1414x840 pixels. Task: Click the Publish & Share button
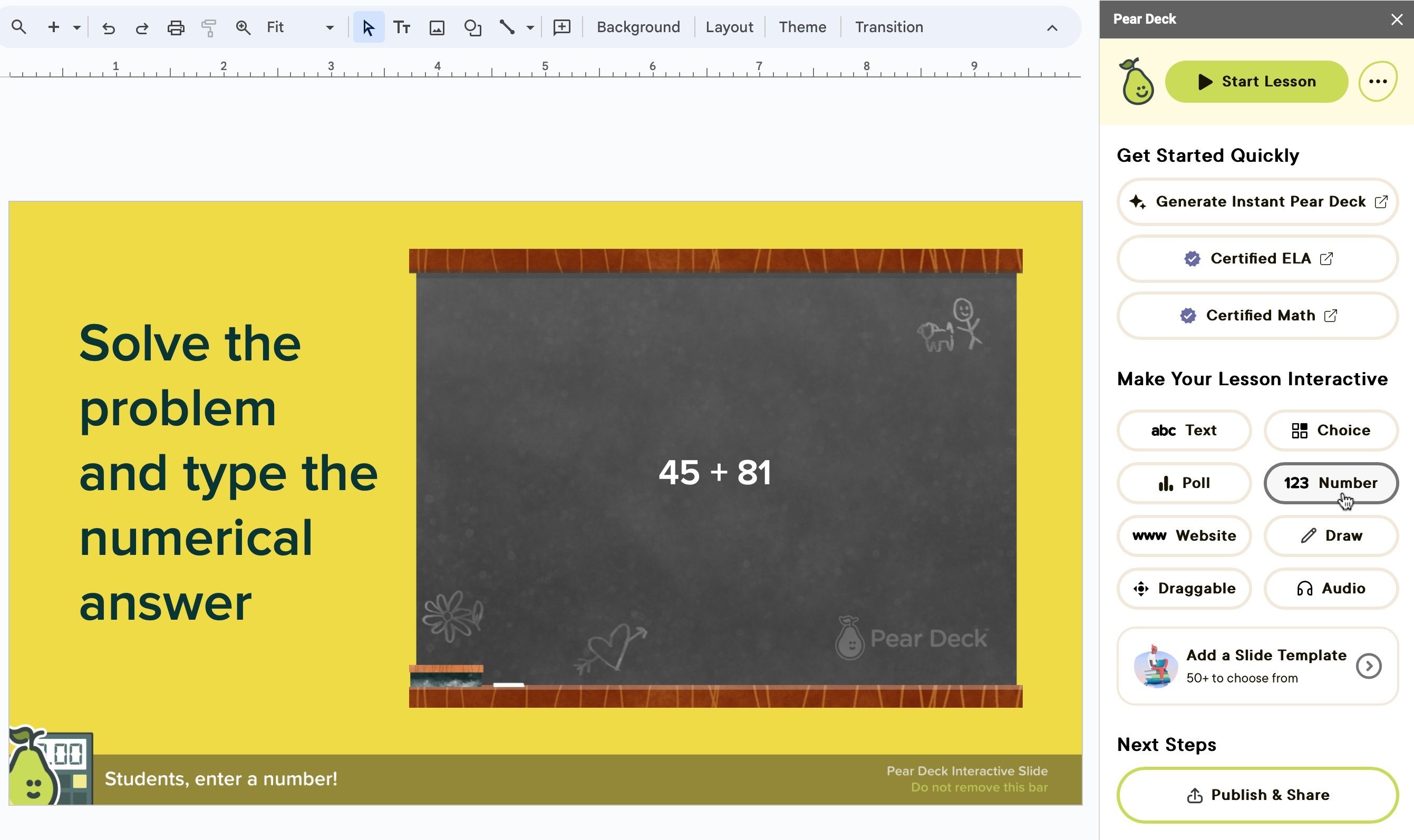[1257, 795]
